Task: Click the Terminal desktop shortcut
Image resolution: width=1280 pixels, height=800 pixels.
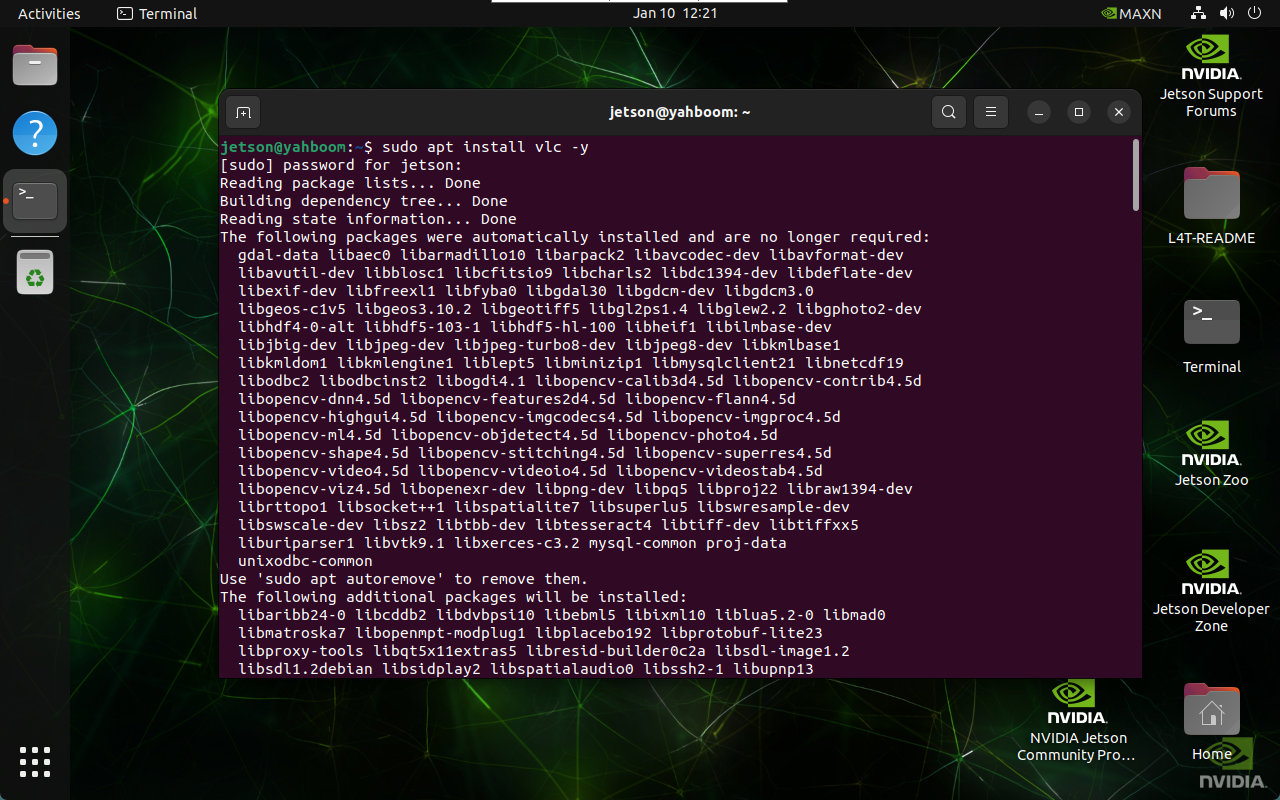Action: point(1211,335)
